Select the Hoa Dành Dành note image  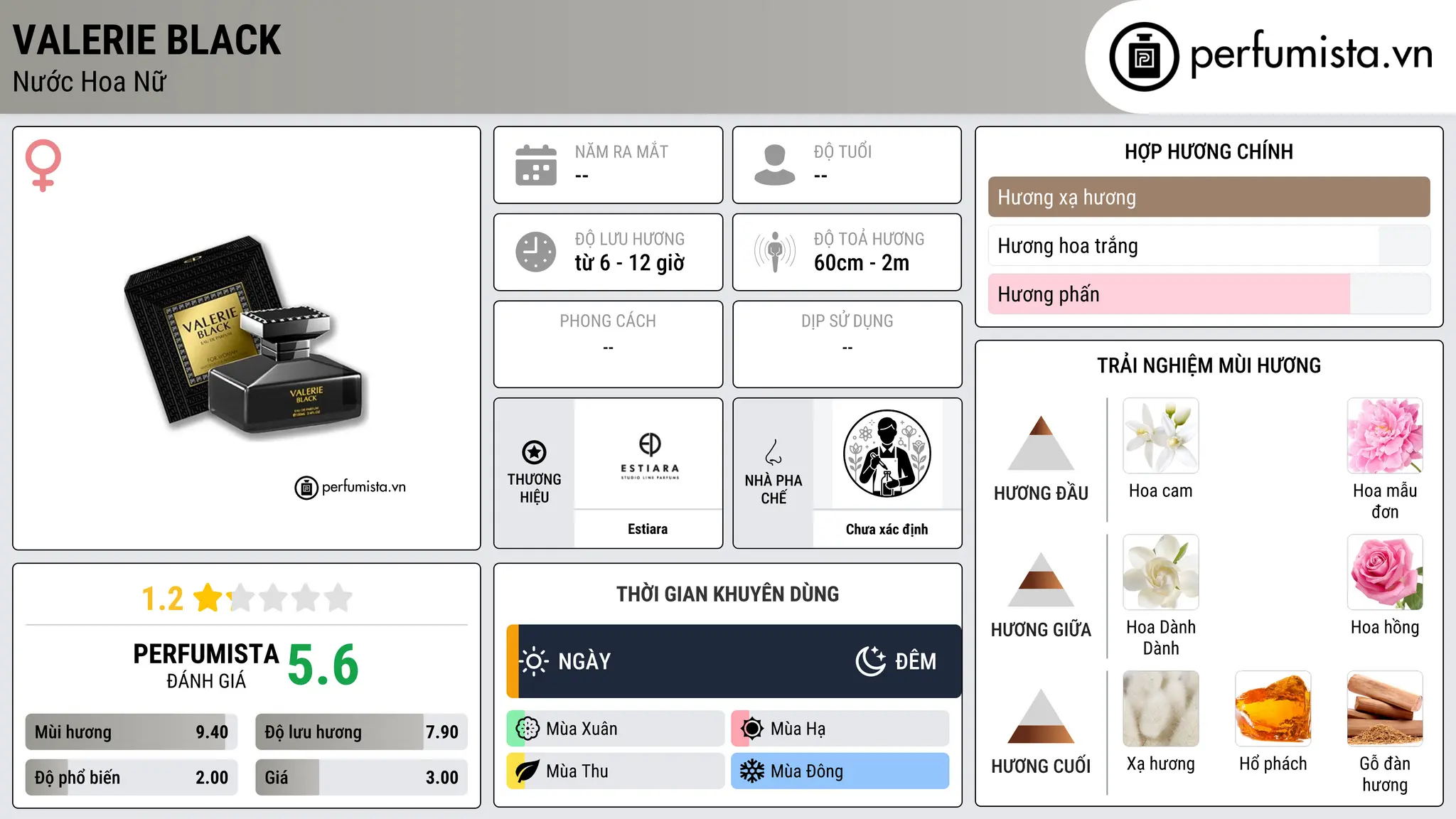tap(1160, 572)
